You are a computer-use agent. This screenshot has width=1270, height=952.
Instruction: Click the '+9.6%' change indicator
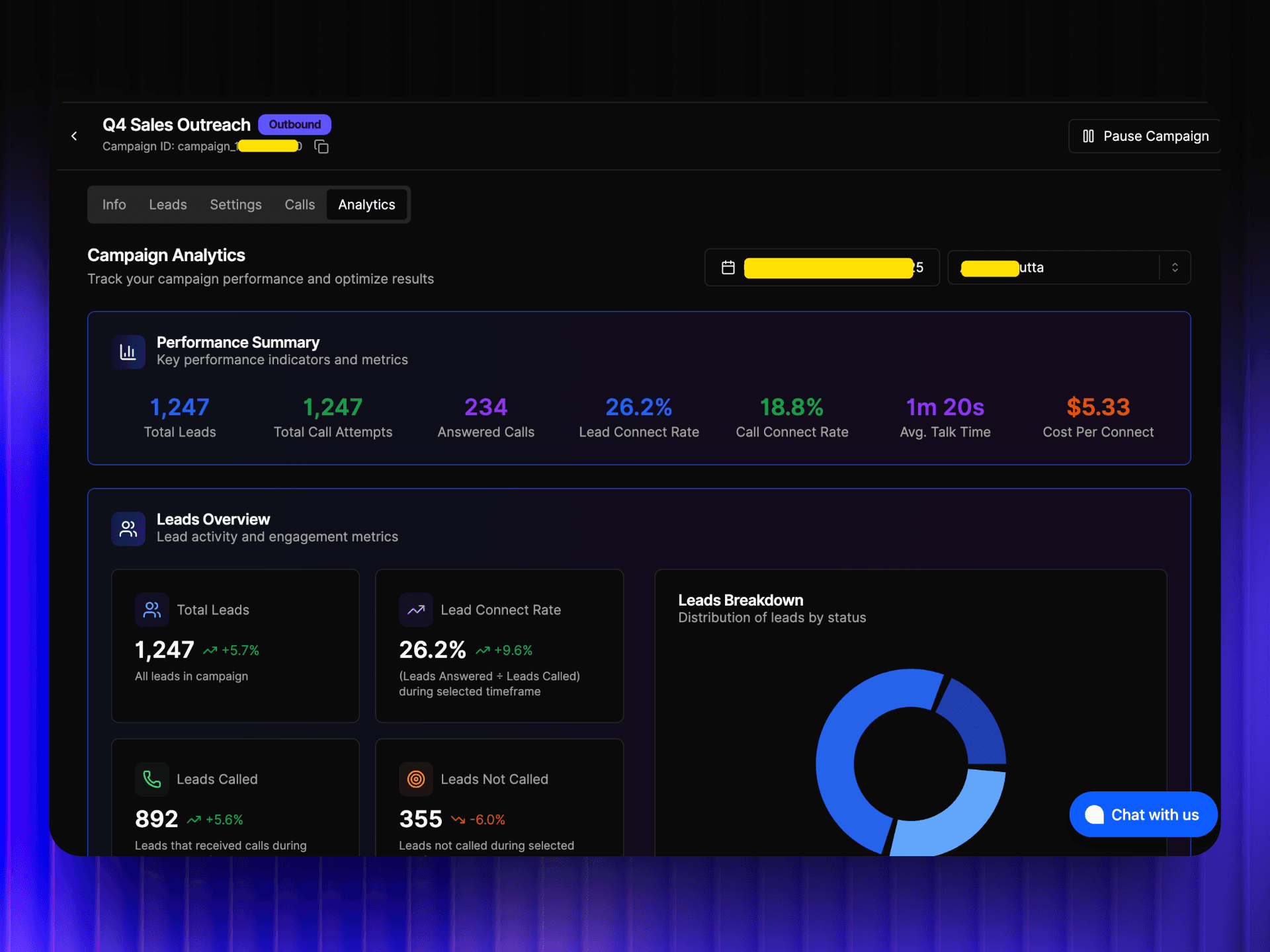pos(513,651)
